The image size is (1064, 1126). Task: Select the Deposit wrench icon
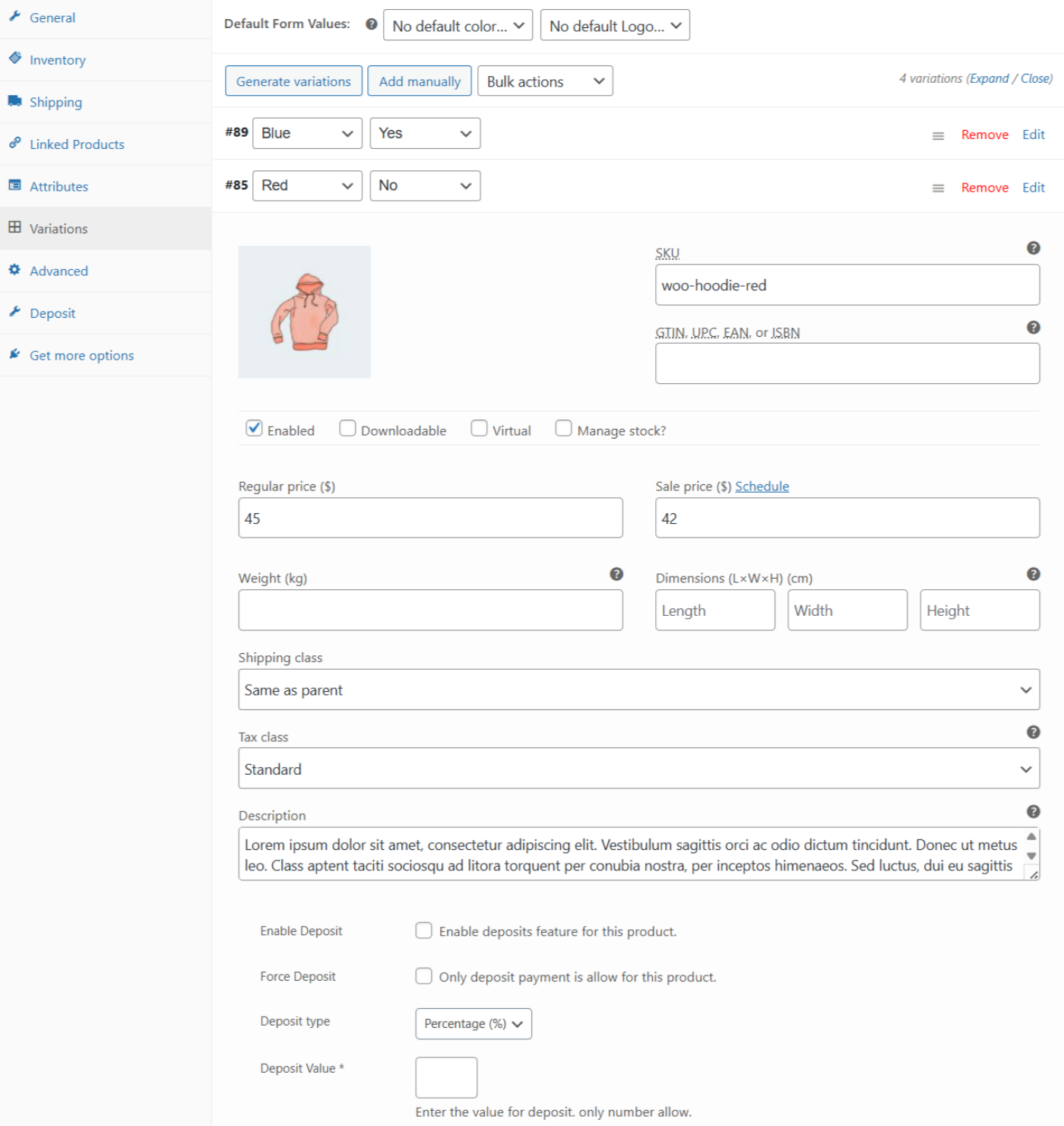tap(14, 312)
